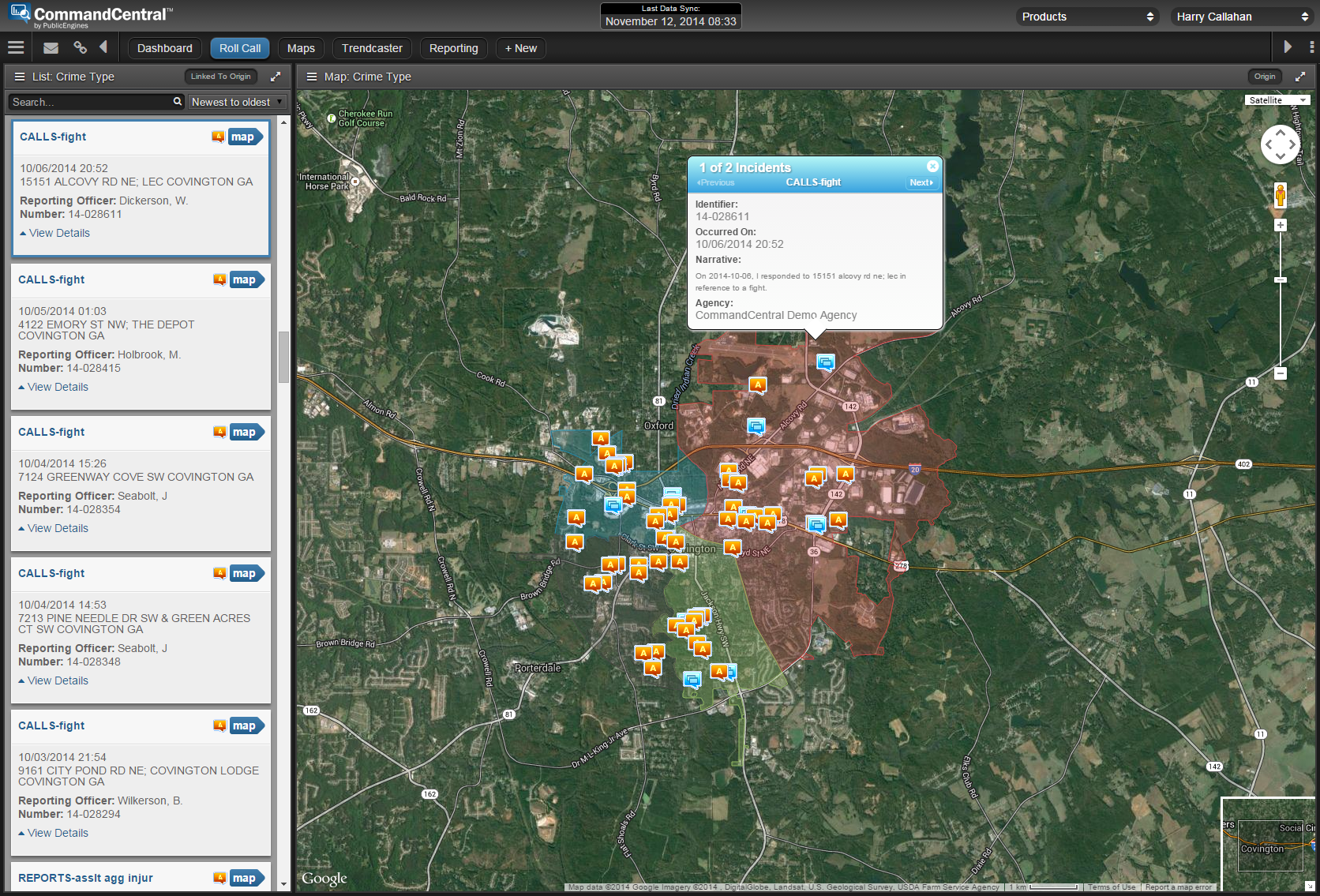The width and height of the screenshot is (1320, 896).
Task: Open the Satellite map type dropdown
Action: tap(1277, 100)
